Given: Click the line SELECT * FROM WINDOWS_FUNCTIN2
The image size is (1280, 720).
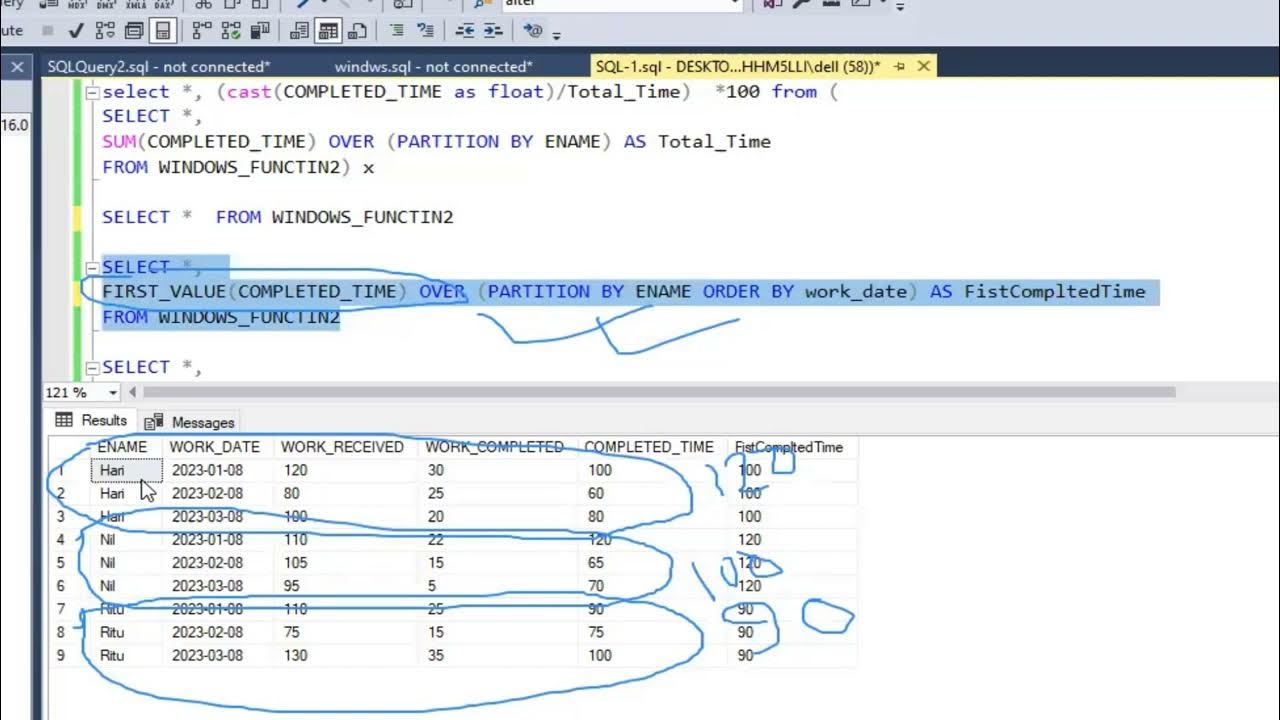Looking at the screenshot, I should tap(278, 217).
